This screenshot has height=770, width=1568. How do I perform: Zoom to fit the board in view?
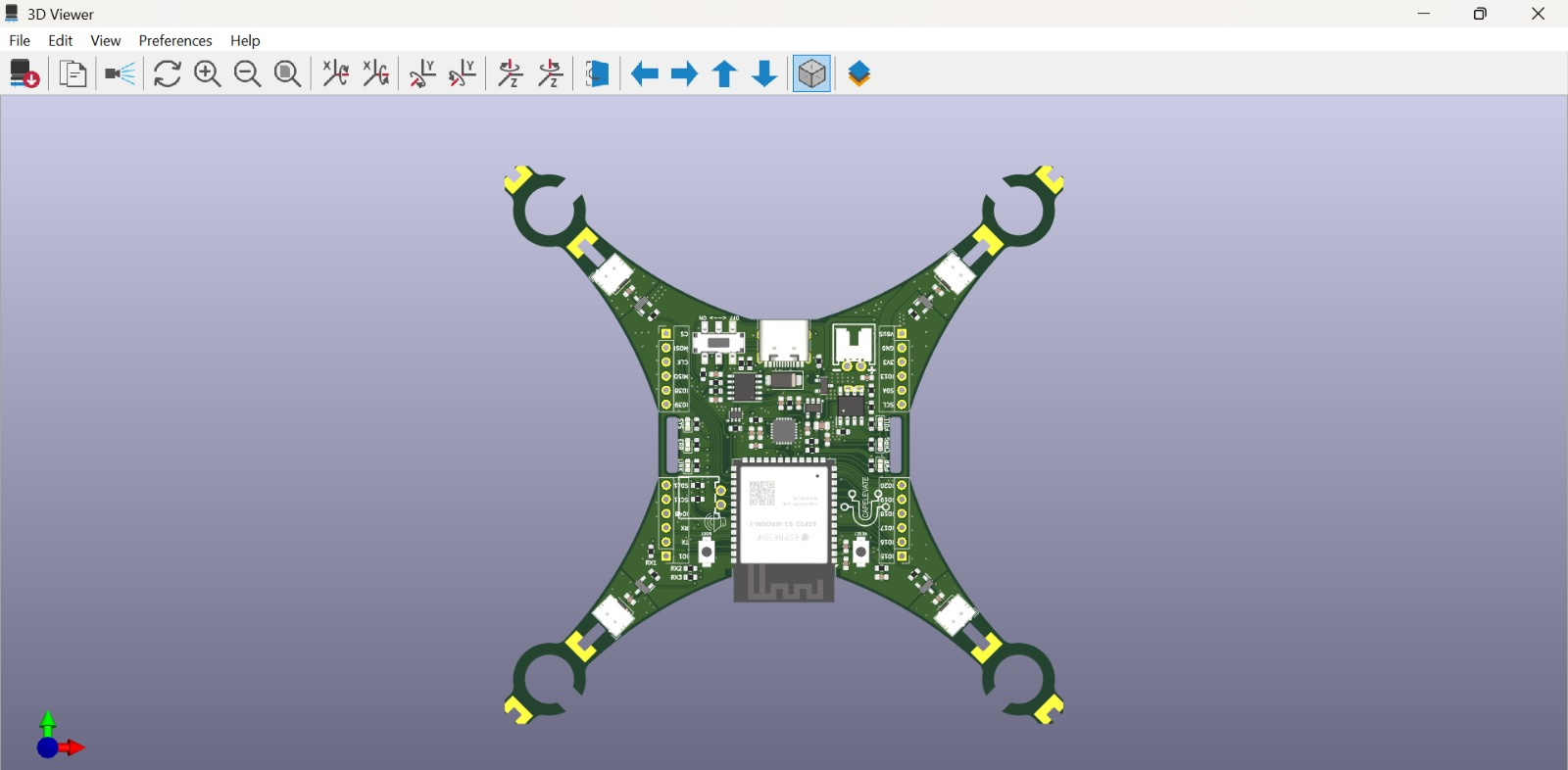(x=288, y=73)
